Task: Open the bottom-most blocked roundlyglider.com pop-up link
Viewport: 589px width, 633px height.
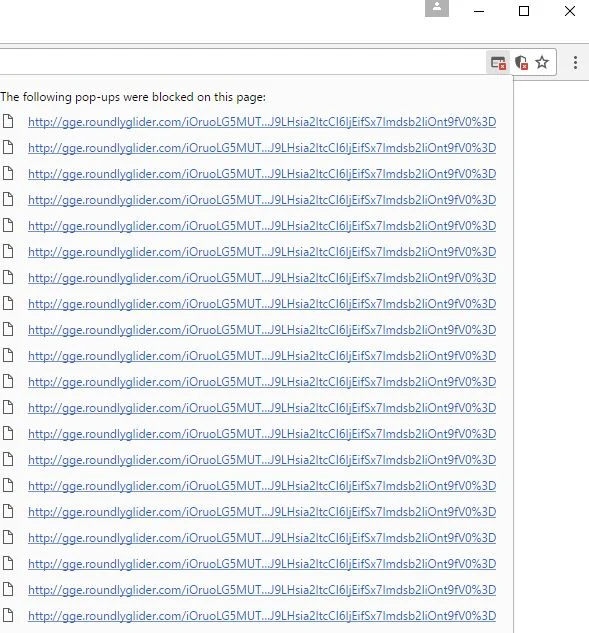Action: (x=262, y=616)
